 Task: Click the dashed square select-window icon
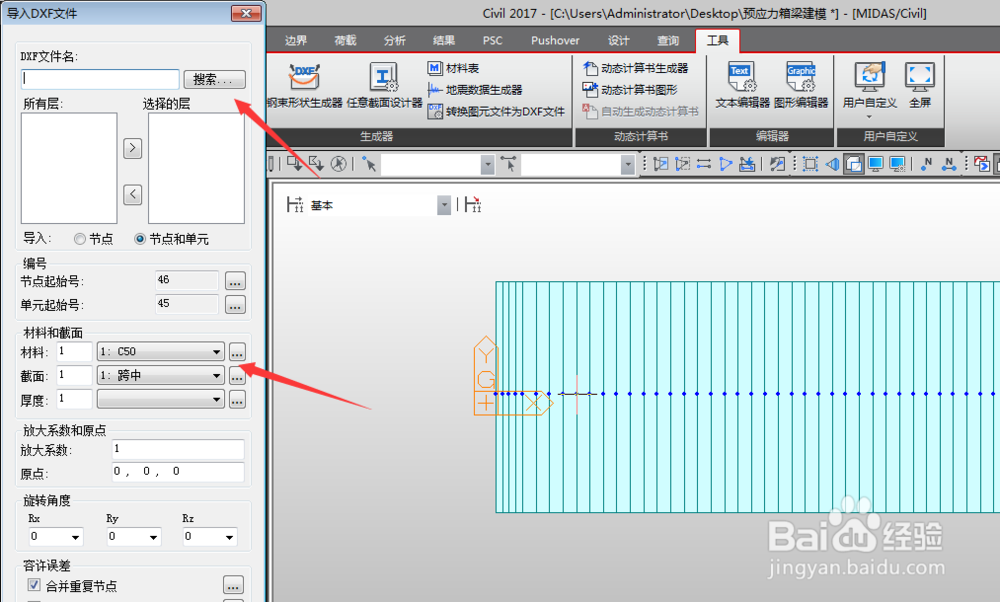coord(811,165)
